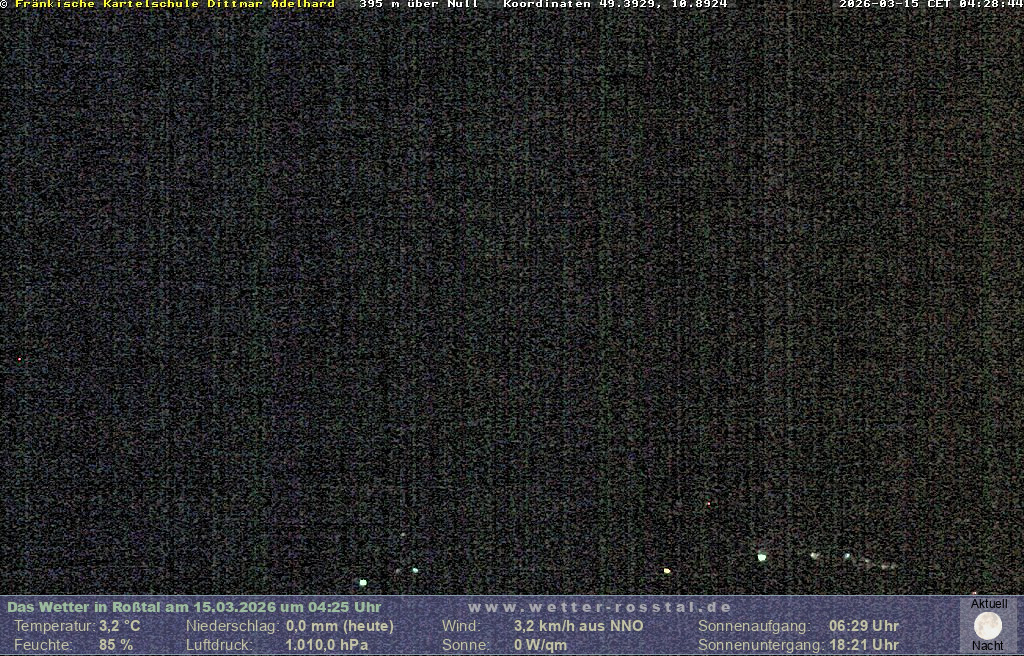Click the Sonne 0 W/qm value
The width and height of the screenshot is (1024, 656).
tap(540, 645)
